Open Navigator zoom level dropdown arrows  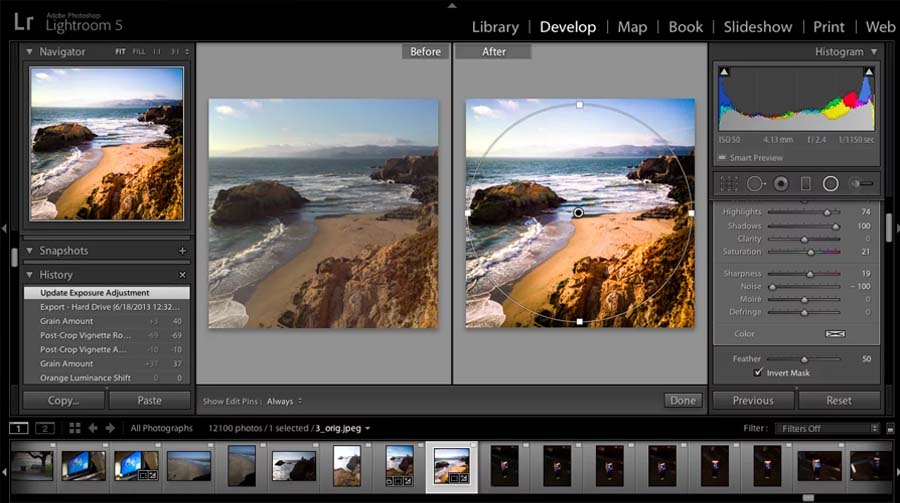coord(187,52)
